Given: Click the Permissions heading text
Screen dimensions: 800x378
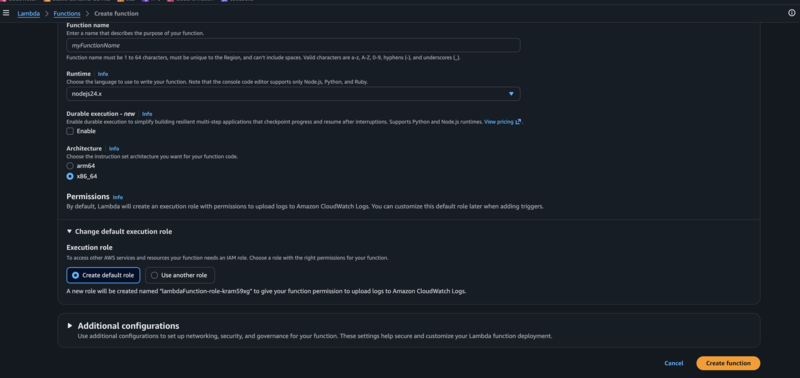Looking at the screenshot, I should point(88,196).
